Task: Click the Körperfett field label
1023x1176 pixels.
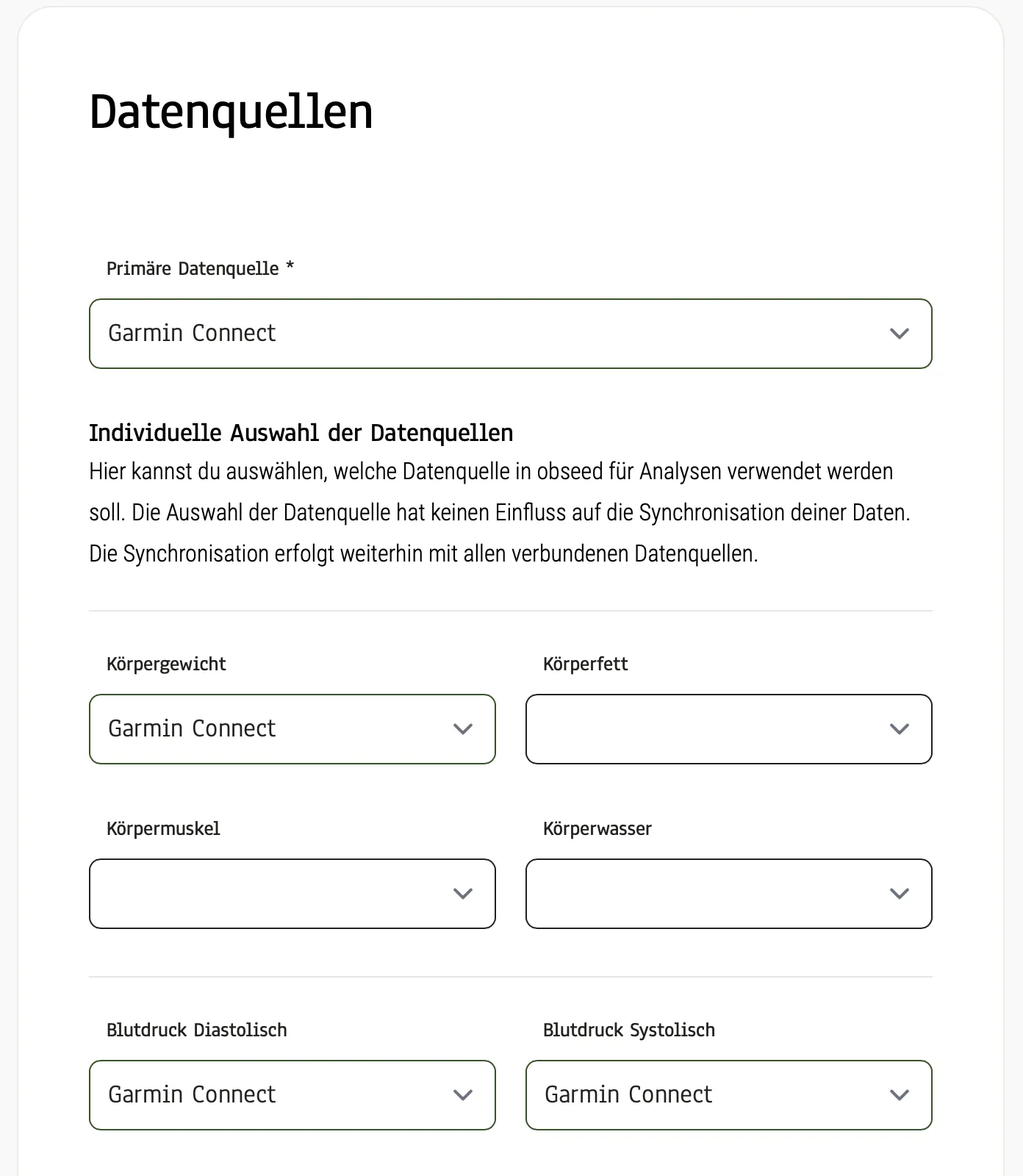Action: pos(585,664)
